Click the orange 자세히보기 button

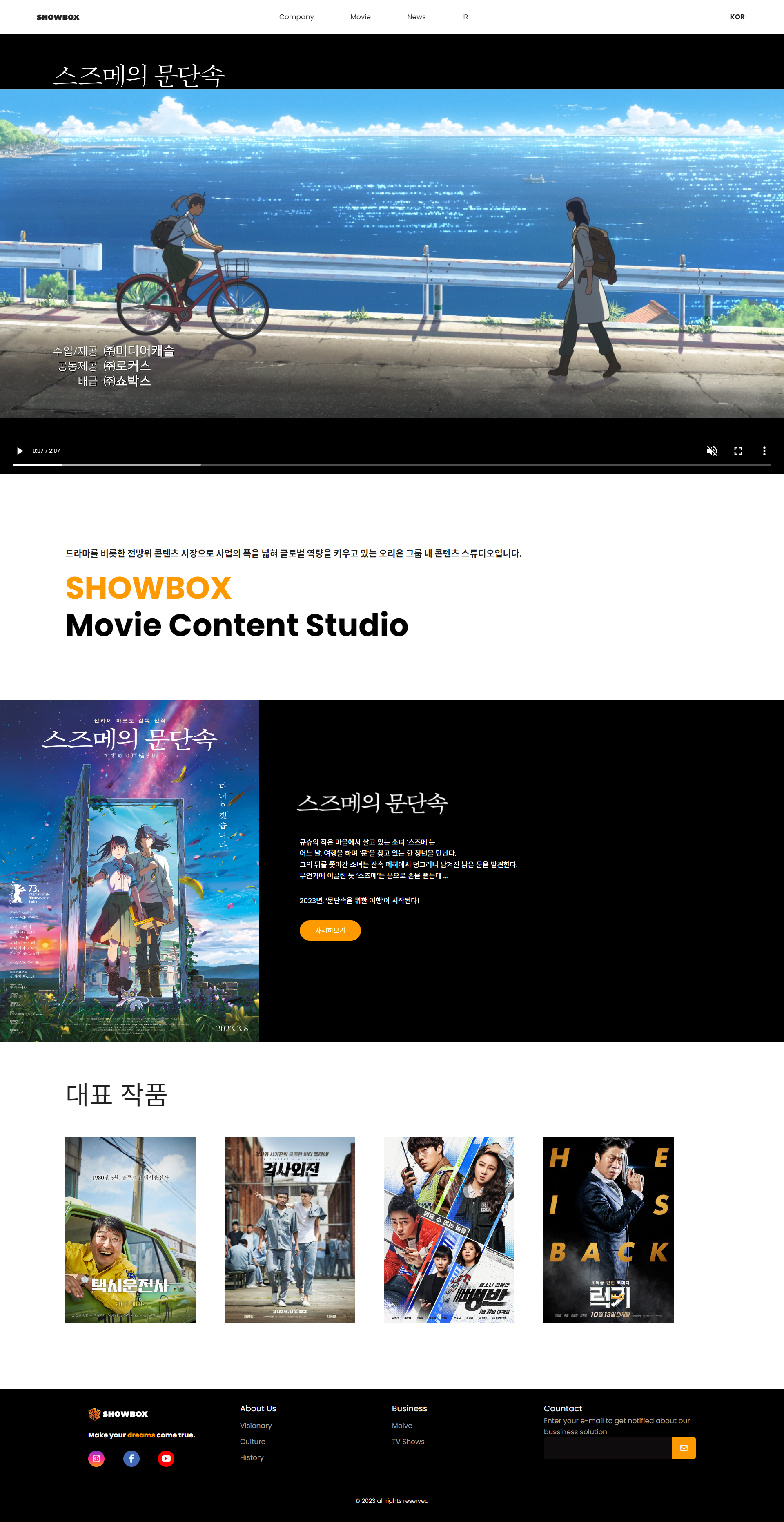click(x=330, y=930)
